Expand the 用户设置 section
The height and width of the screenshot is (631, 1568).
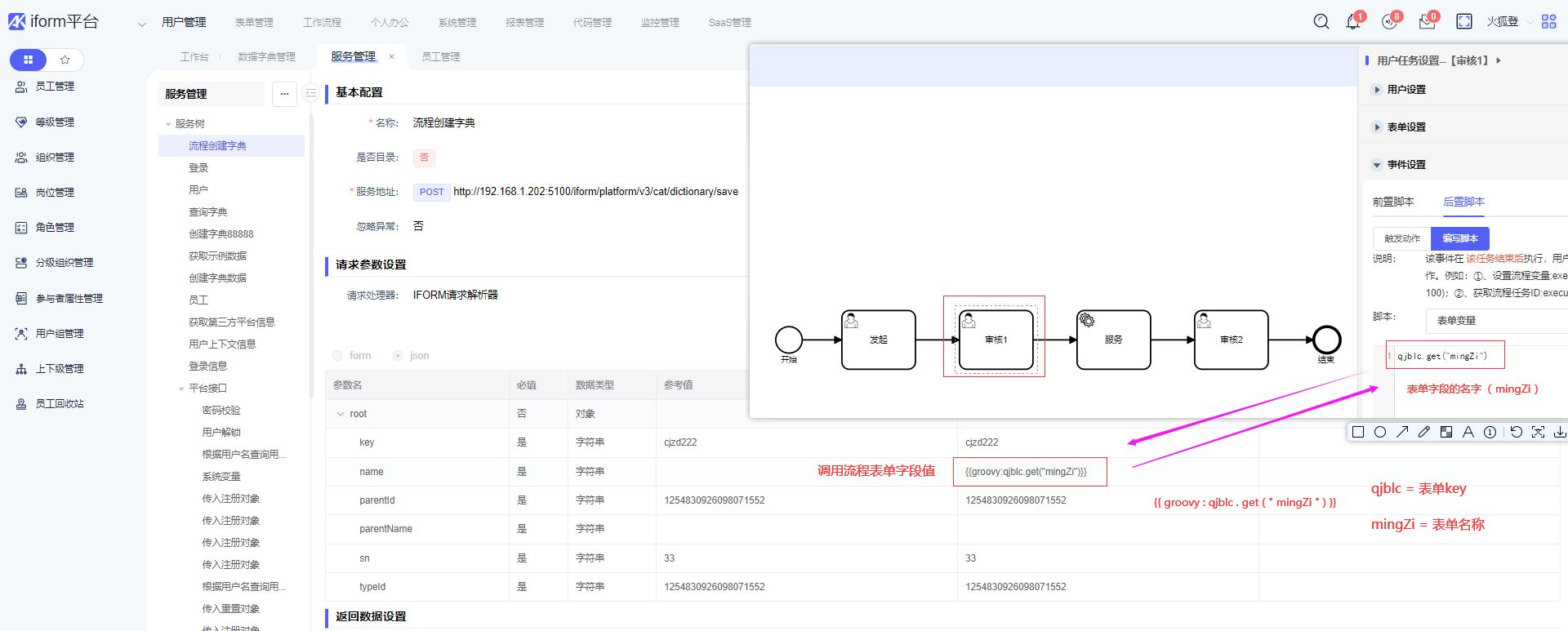pyautogui.click(x=1378, y=90)
